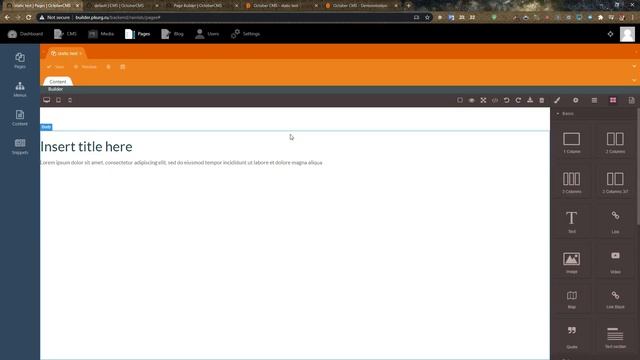Image resolution: width=640 pixels, height=360 pixels.
Task: Undo last builder change
Action: point(507,100)
